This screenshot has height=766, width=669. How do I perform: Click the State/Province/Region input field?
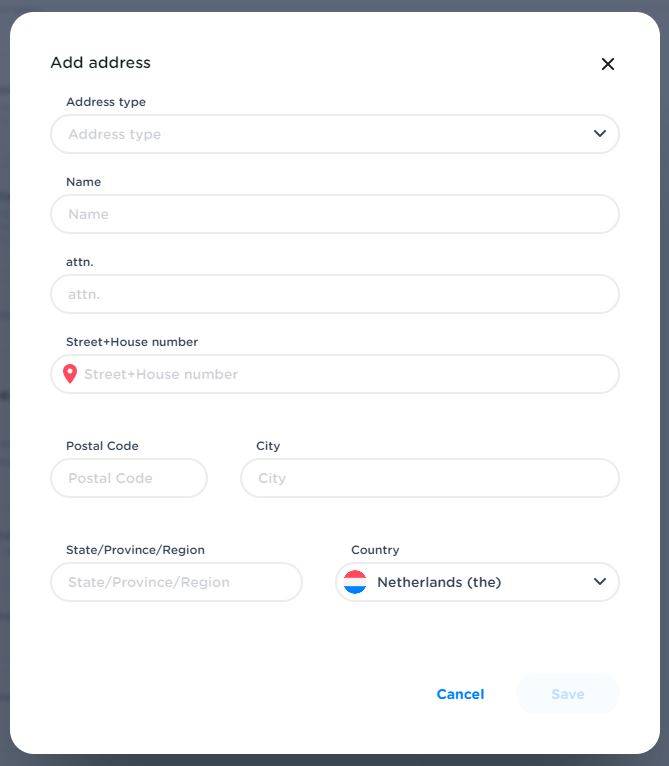pos(176,582)
